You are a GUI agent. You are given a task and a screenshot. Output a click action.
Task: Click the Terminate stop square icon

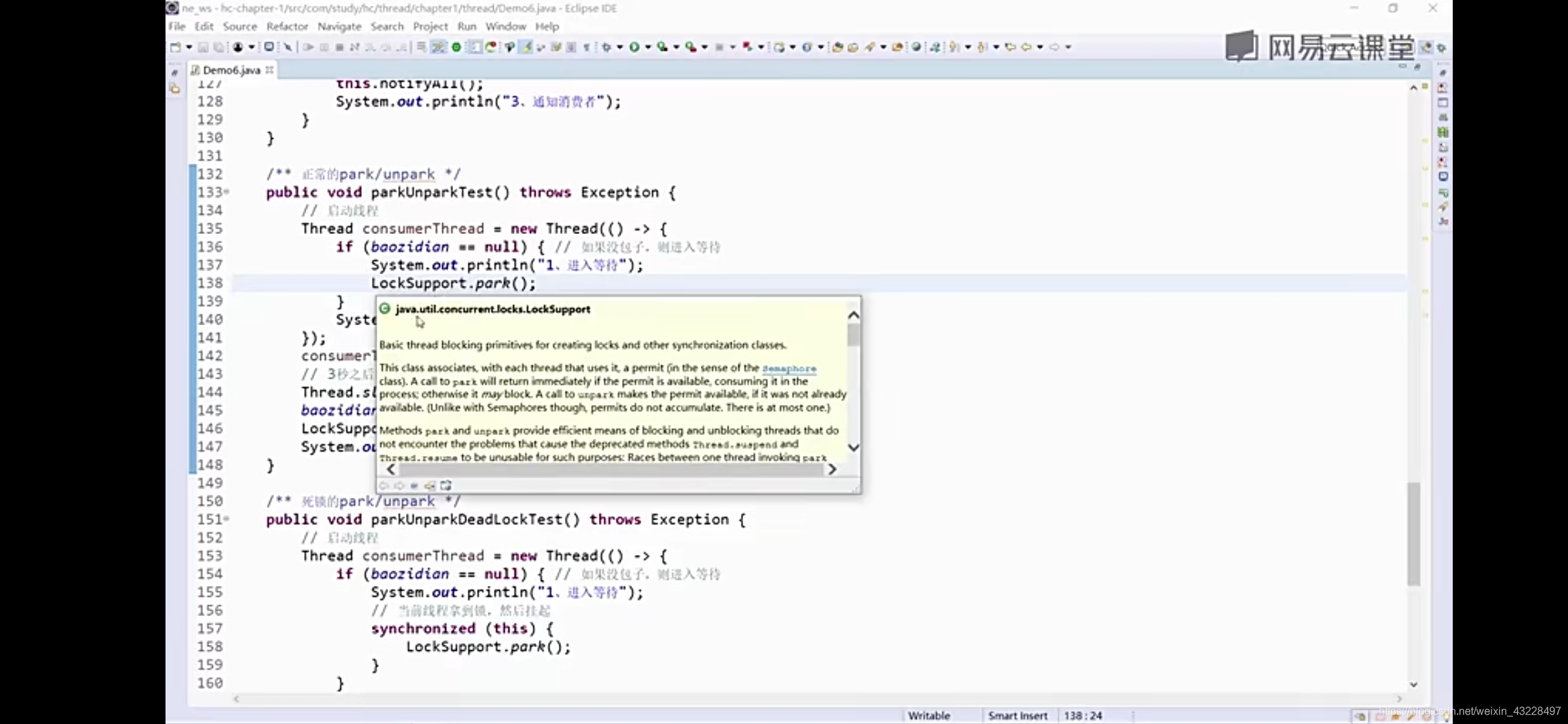coord(340,47)
